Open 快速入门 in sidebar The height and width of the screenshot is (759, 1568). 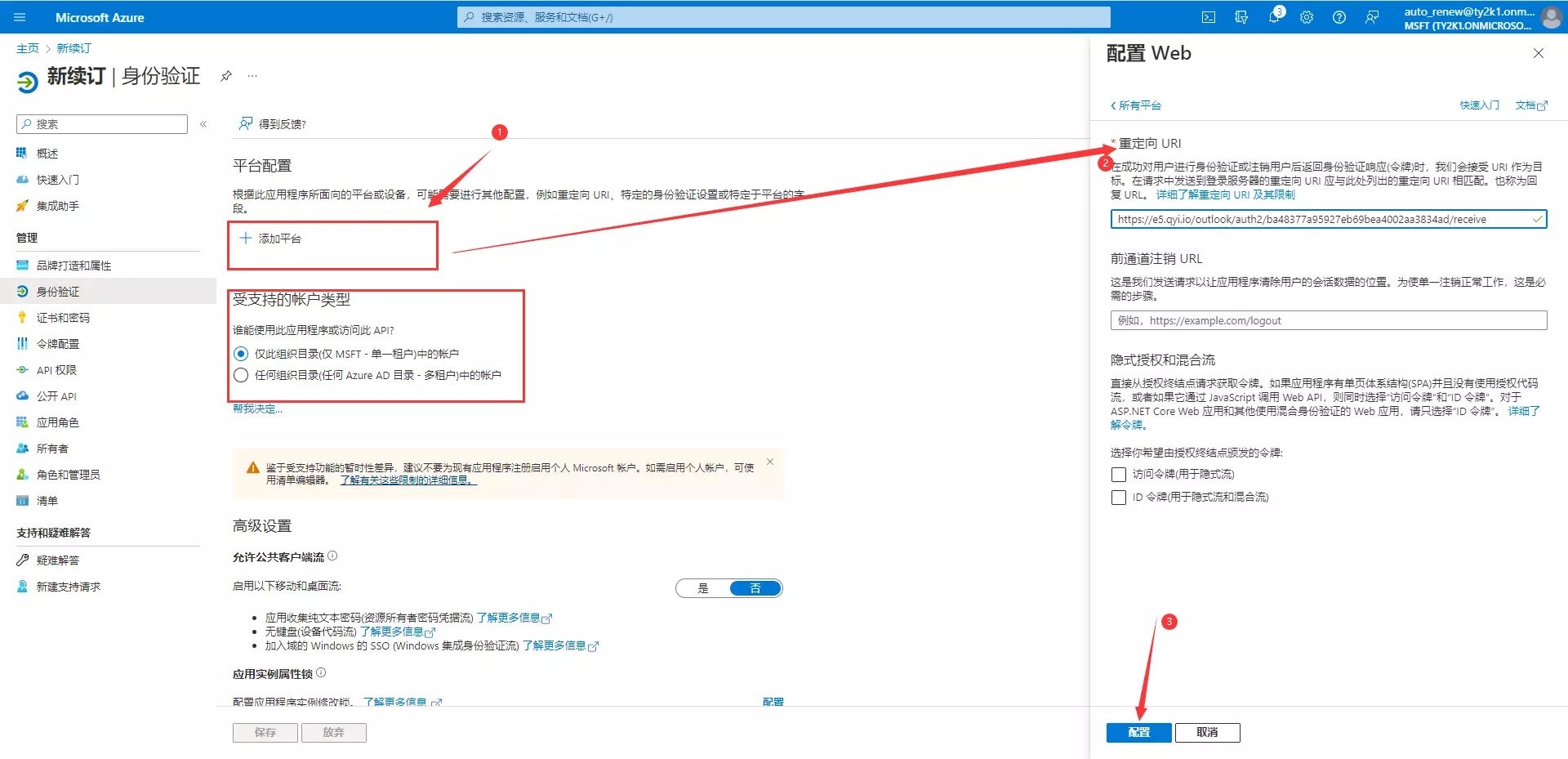tap(58, 180)
